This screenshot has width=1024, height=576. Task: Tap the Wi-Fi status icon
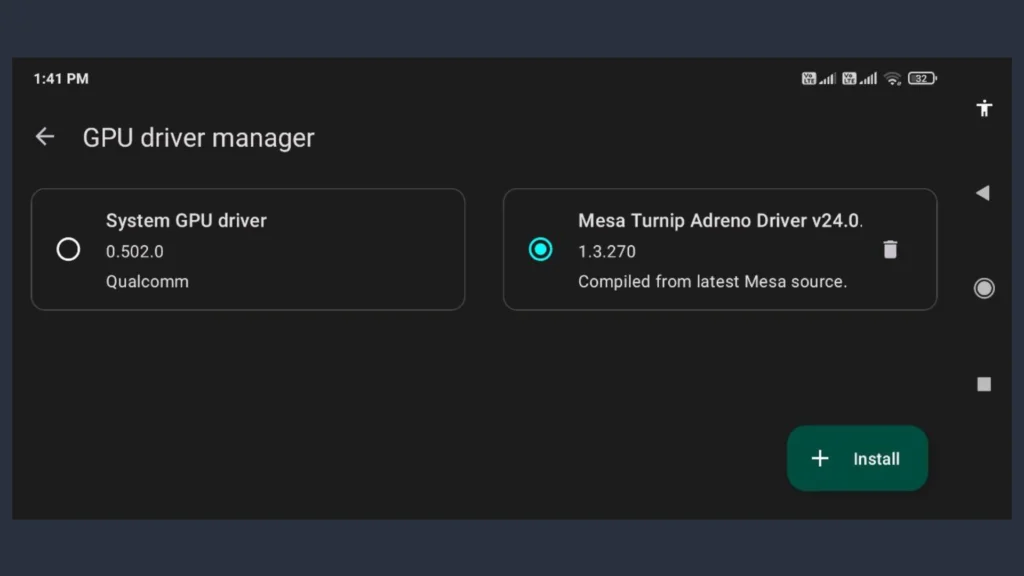point(893,79)
